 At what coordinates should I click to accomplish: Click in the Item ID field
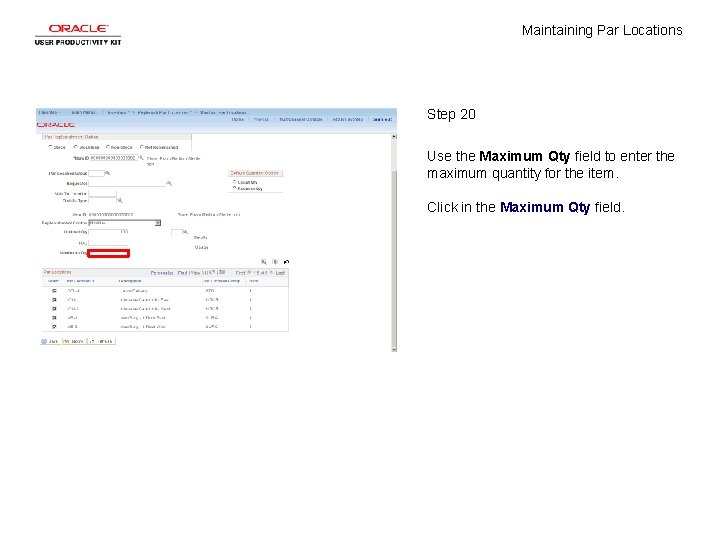114,158
